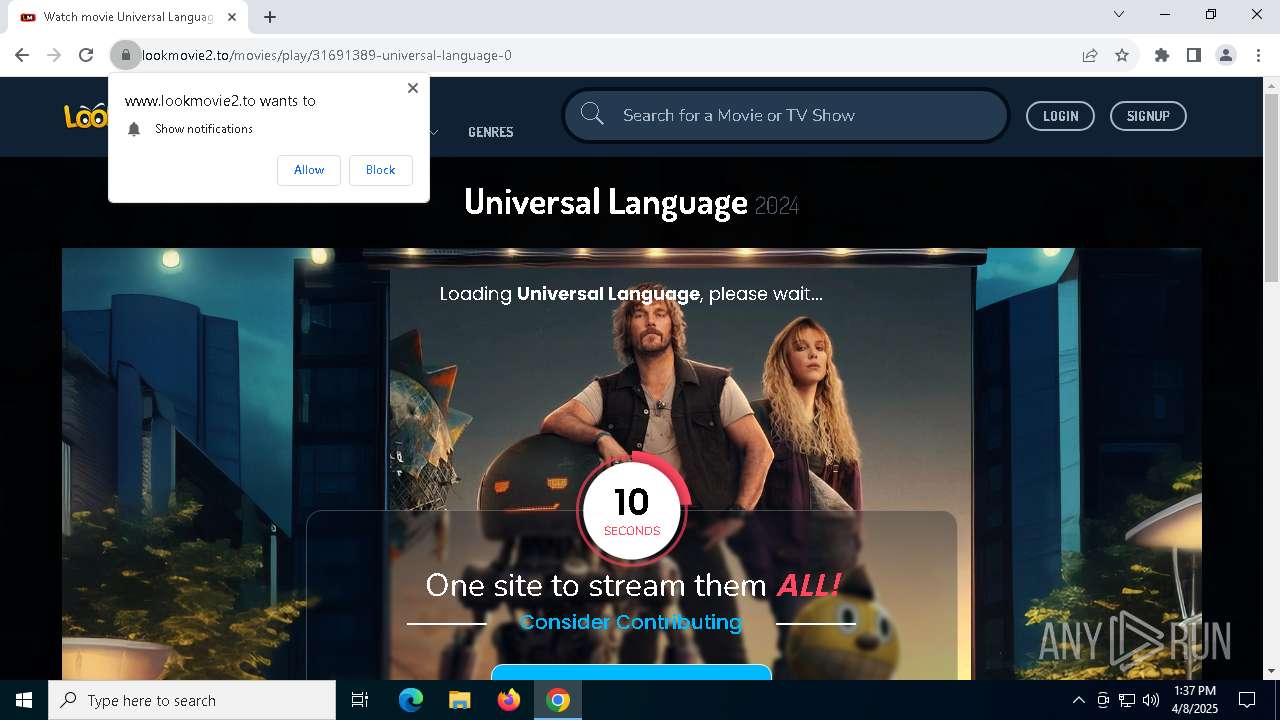Open the Consider Contributing link

click(x=631, y=622)
